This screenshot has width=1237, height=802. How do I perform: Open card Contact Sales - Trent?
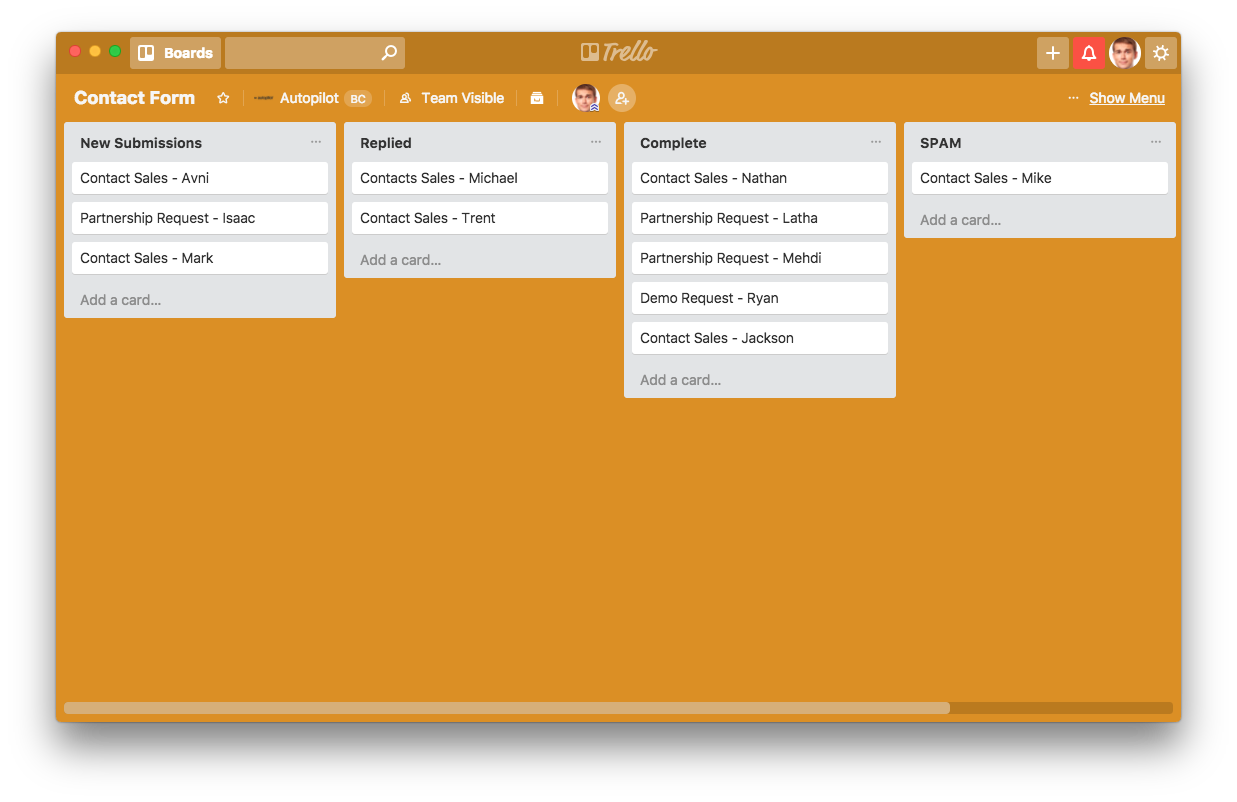pos(480,218)
